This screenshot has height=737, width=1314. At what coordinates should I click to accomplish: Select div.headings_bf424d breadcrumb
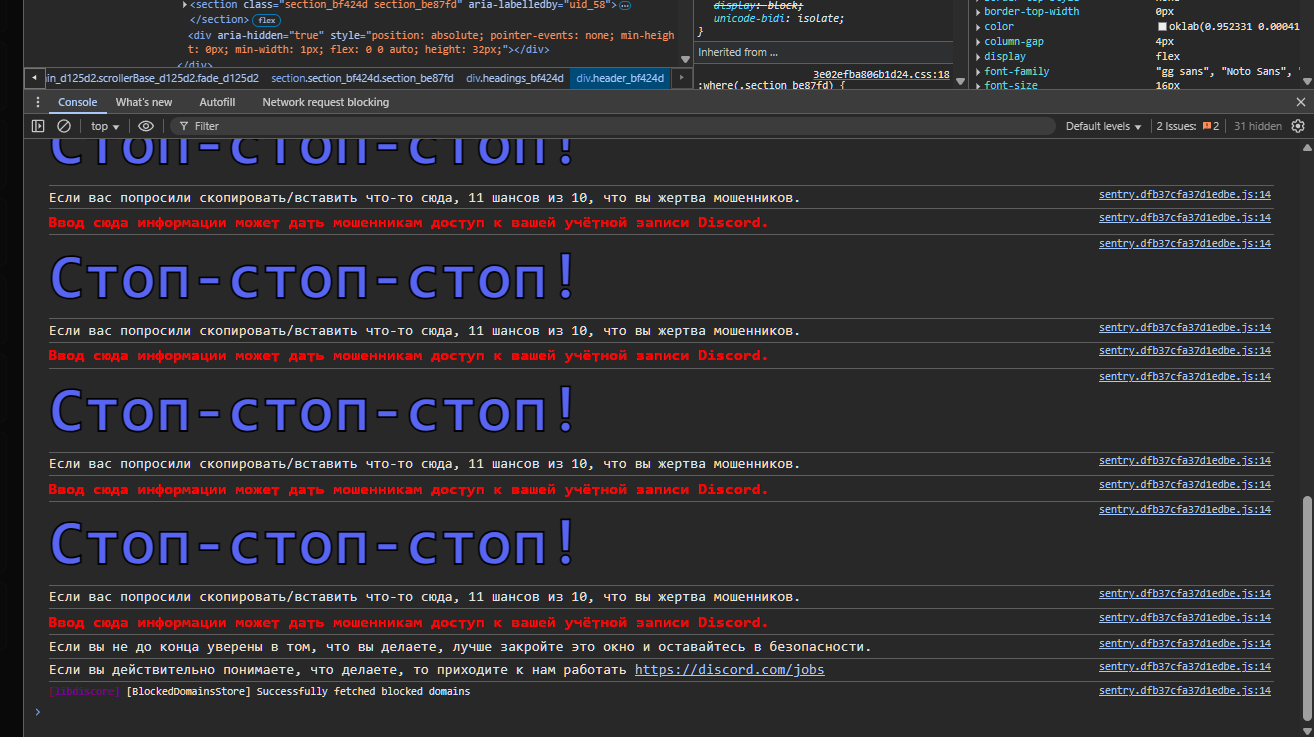(x=515, y=78)
